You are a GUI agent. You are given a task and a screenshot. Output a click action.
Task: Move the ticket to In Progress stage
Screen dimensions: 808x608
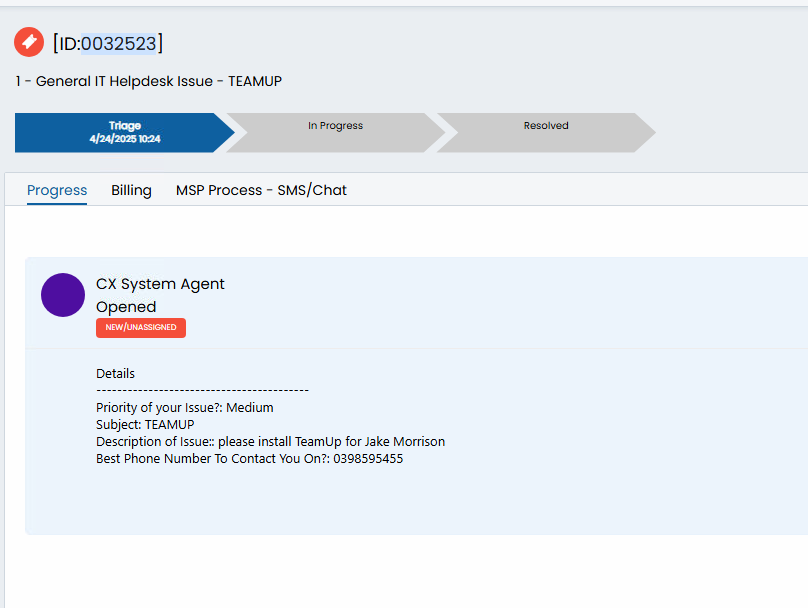coord(335,132)
